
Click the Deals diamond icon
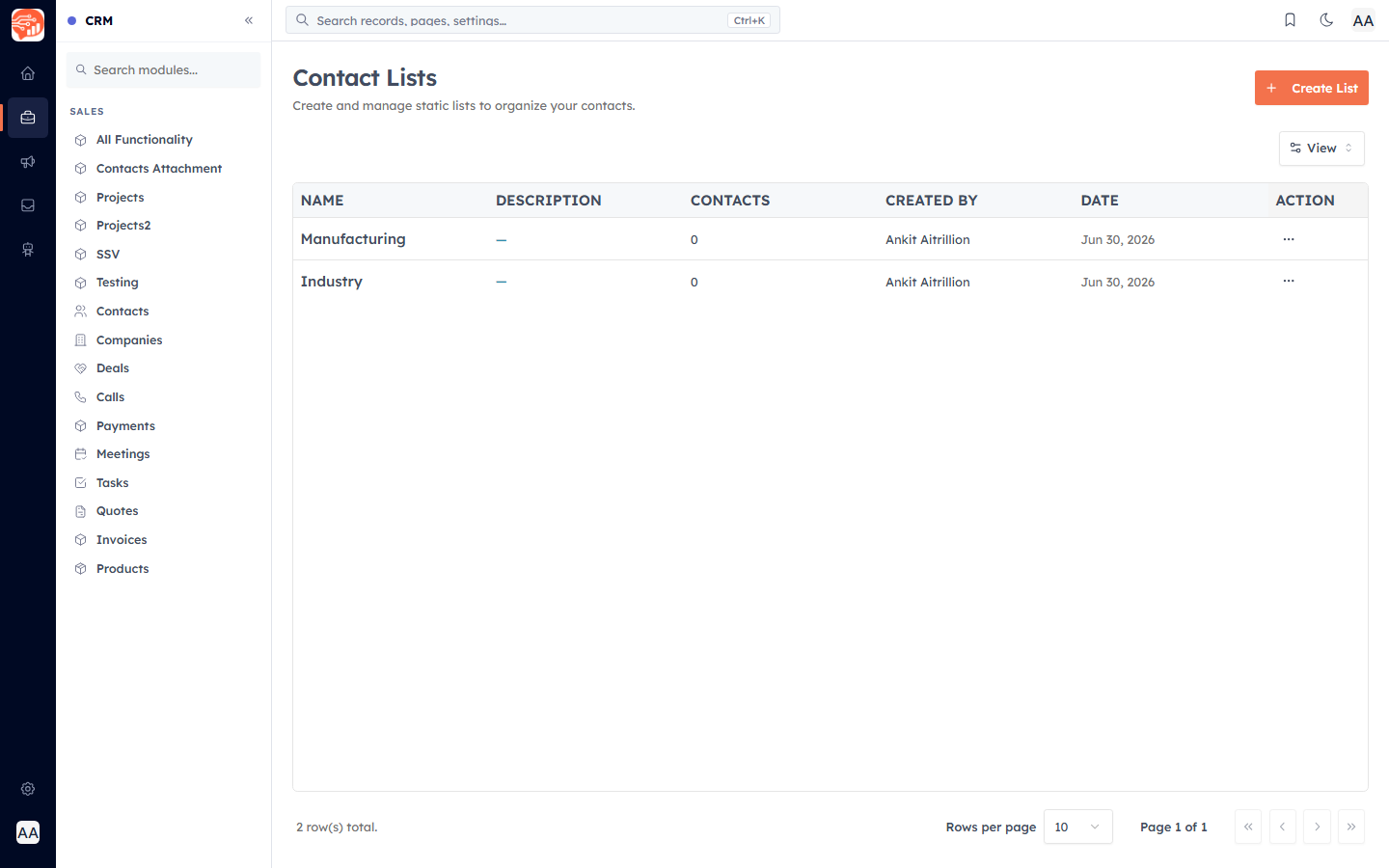click(81, 368)
